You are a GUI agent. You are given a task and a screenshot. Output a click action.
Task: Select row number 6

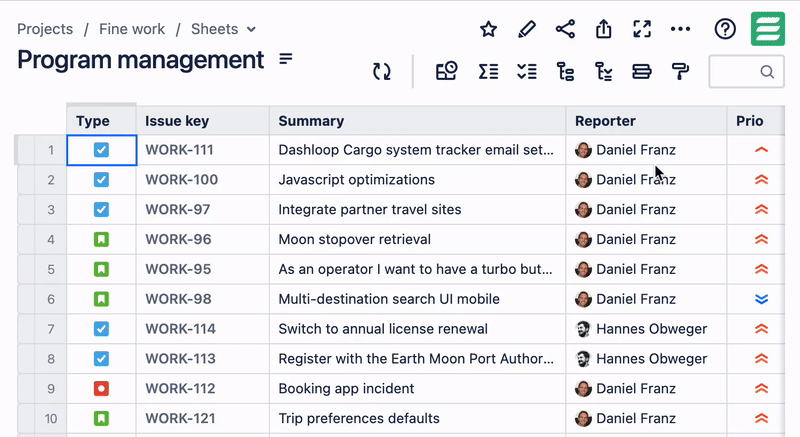point(51,299)
